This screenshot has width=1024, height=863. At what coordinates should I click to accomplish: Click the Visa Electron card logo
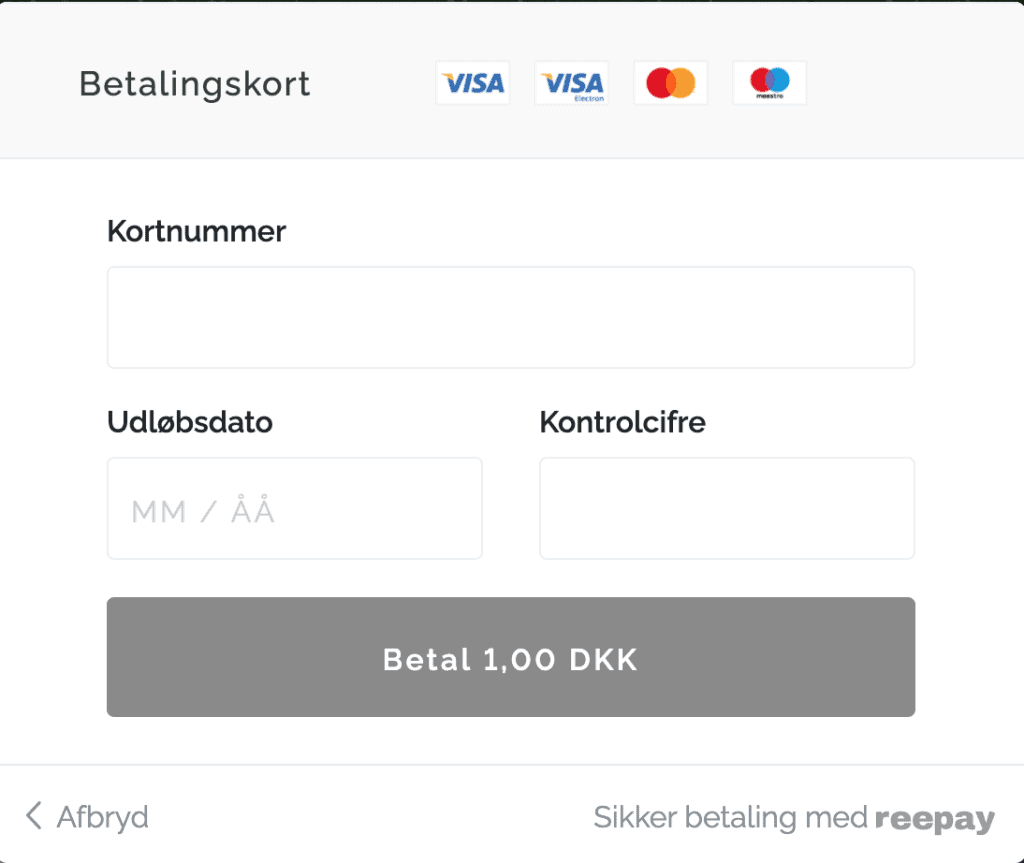point(571,83)
